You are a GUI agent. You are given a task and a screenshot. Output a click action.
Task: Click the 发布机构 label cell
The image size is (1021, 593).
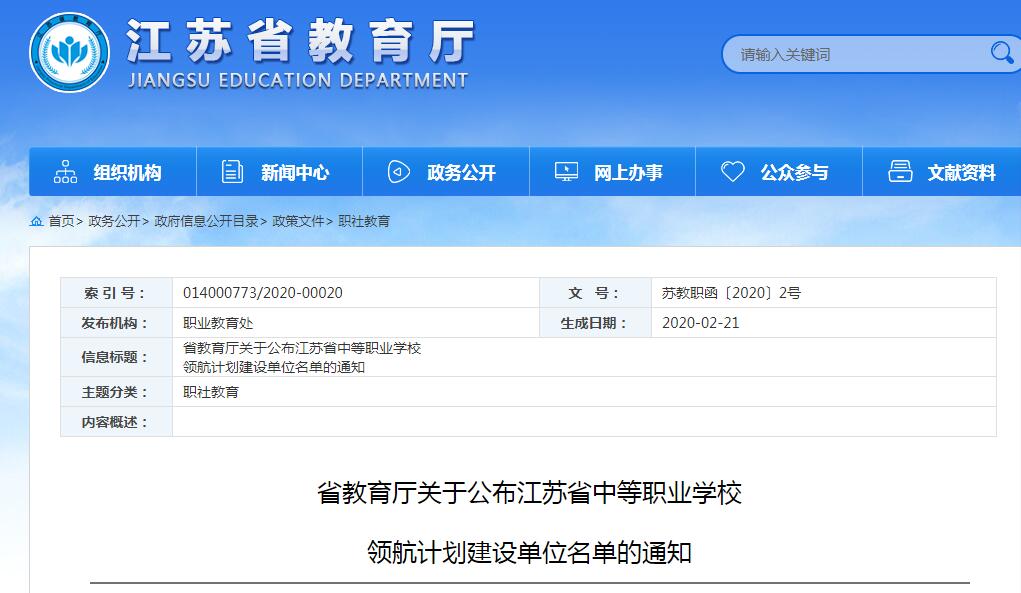tap(117, 323)
